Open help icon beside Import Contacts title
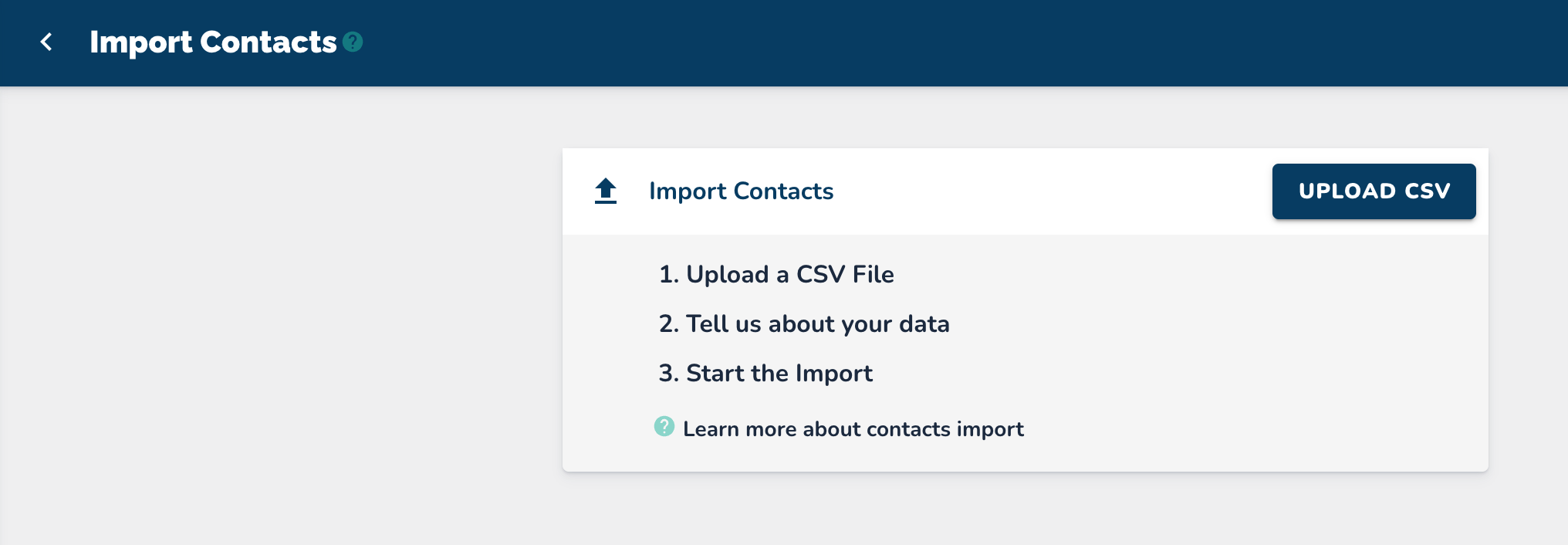The width and height of the screenshot is (1568, 545). 353,42
